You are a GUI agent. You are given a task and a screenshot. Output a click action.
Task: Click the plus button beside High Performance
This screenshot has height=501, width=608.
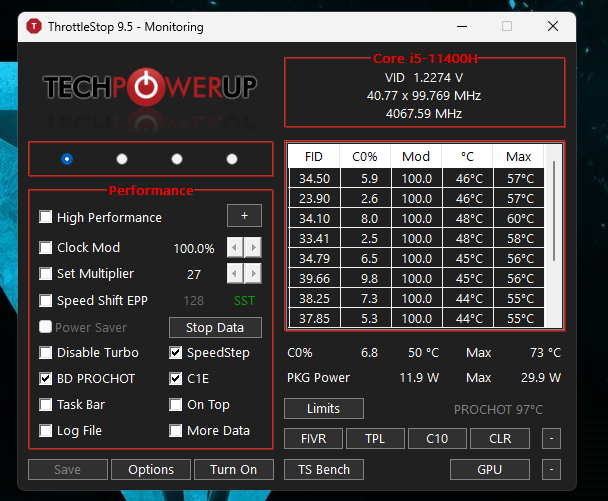click(244, 216)
